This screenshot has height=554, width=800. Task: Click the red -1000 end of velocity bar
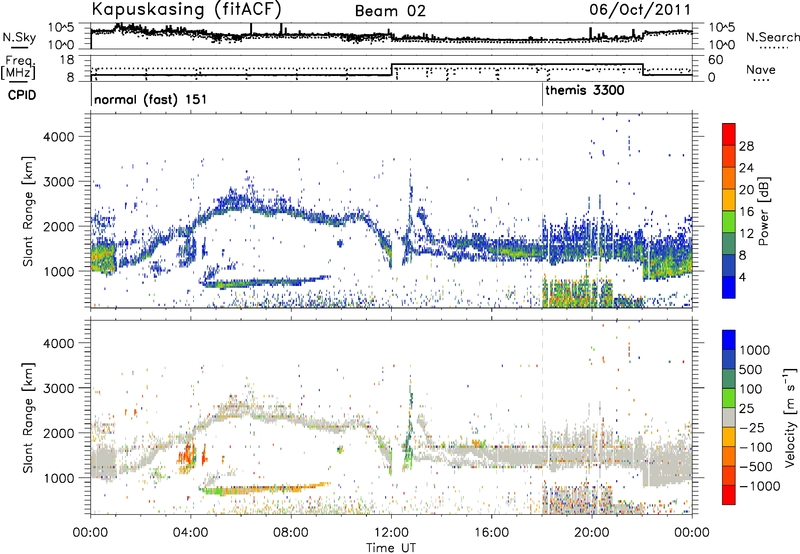729,495
